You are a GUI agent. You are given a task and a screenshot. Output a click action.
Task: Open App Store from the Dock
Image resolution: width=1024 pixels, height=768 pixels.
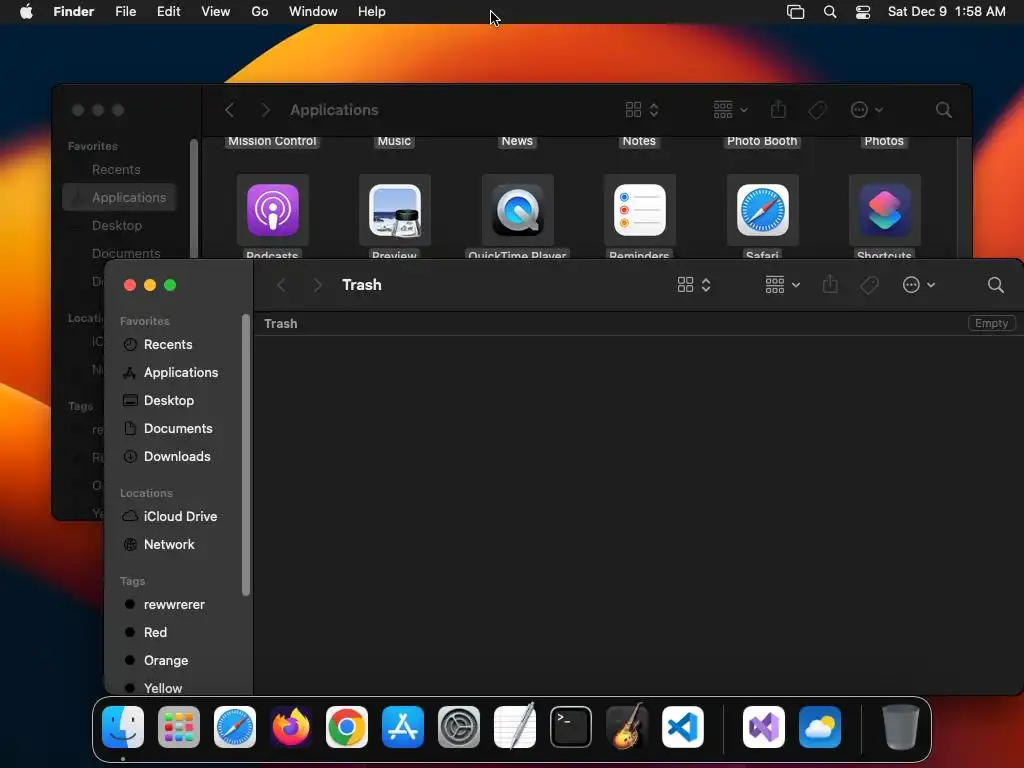[403, 727]
